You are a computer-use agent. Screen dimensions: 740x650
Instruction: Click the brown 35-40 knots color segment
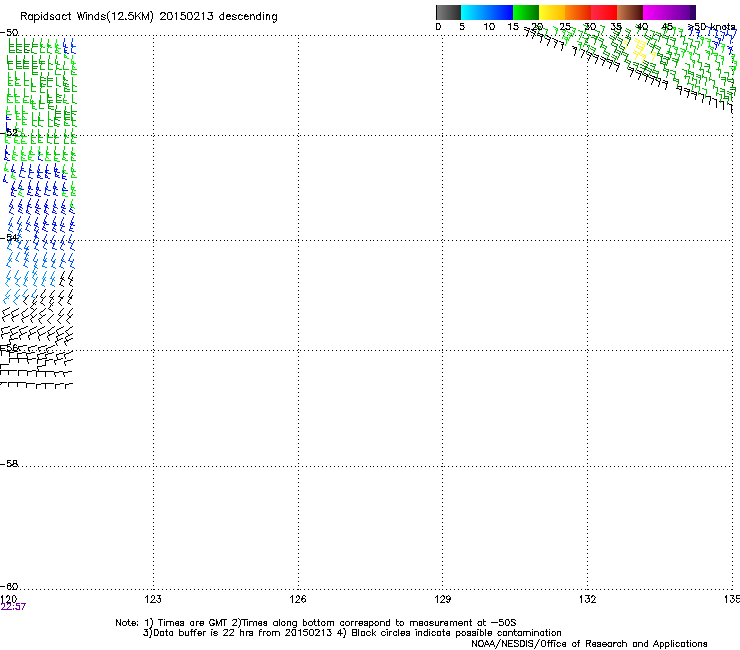[630, 12]
